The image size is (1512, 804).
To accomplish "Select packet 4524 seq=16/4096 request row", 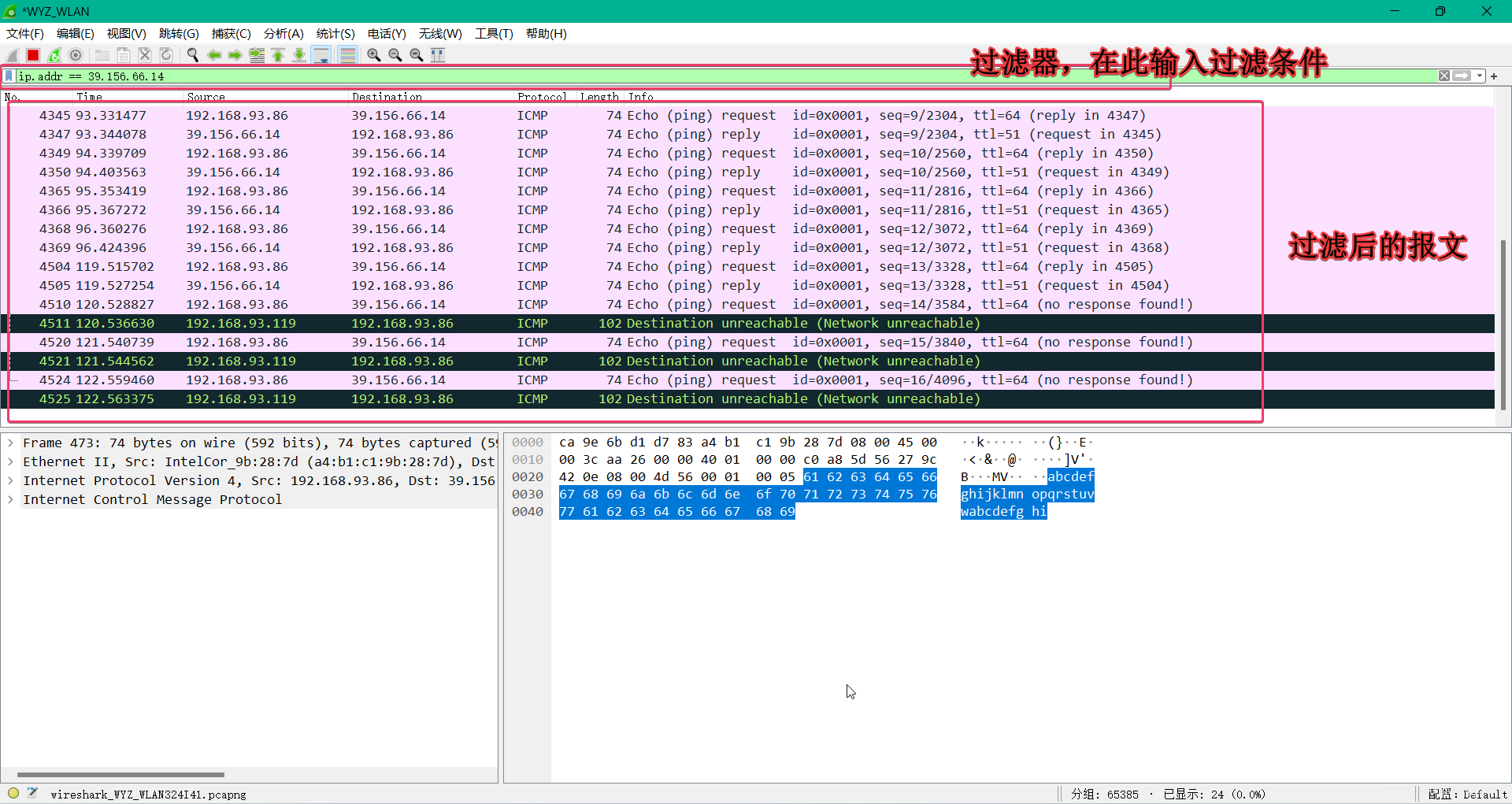I will point(747,380).
